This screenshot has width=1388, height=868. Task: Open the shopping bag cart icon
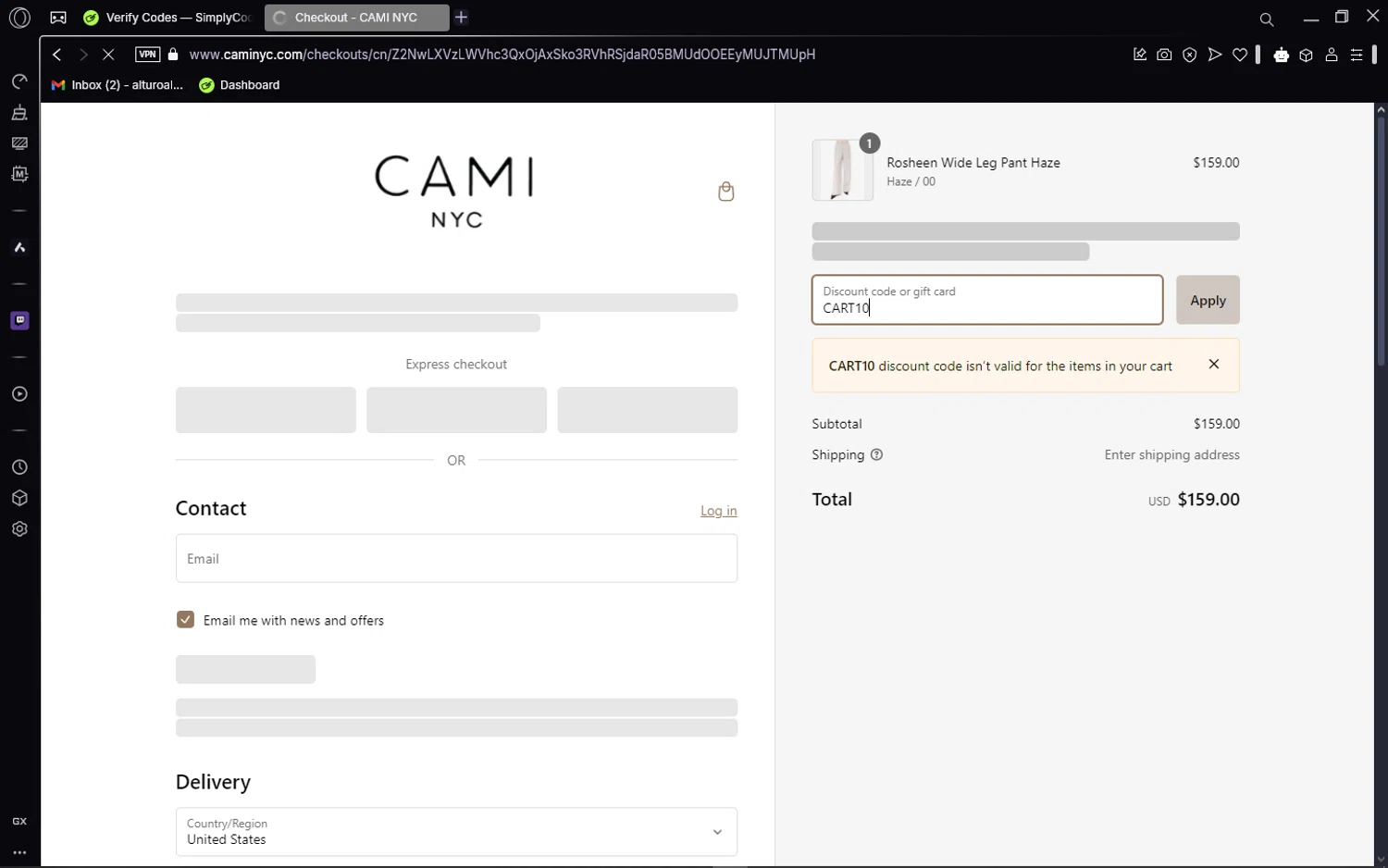coord(726,192)
